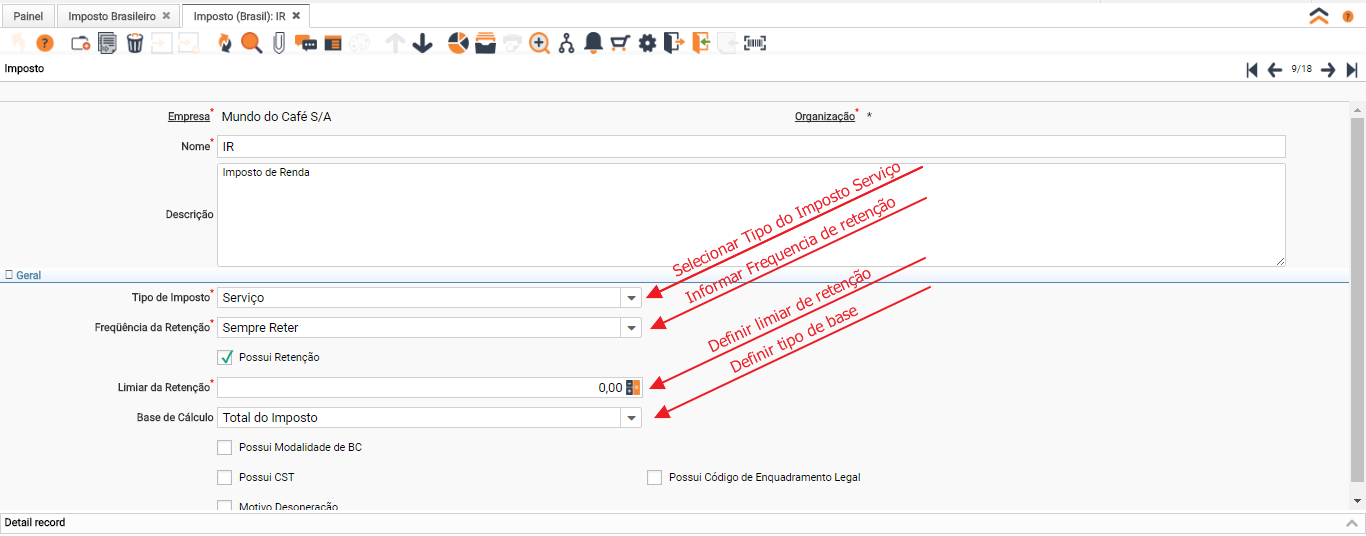This screenshot has width=1366, height=536.
Task: Open the Help toolbar icon
Action: [44, 43]
